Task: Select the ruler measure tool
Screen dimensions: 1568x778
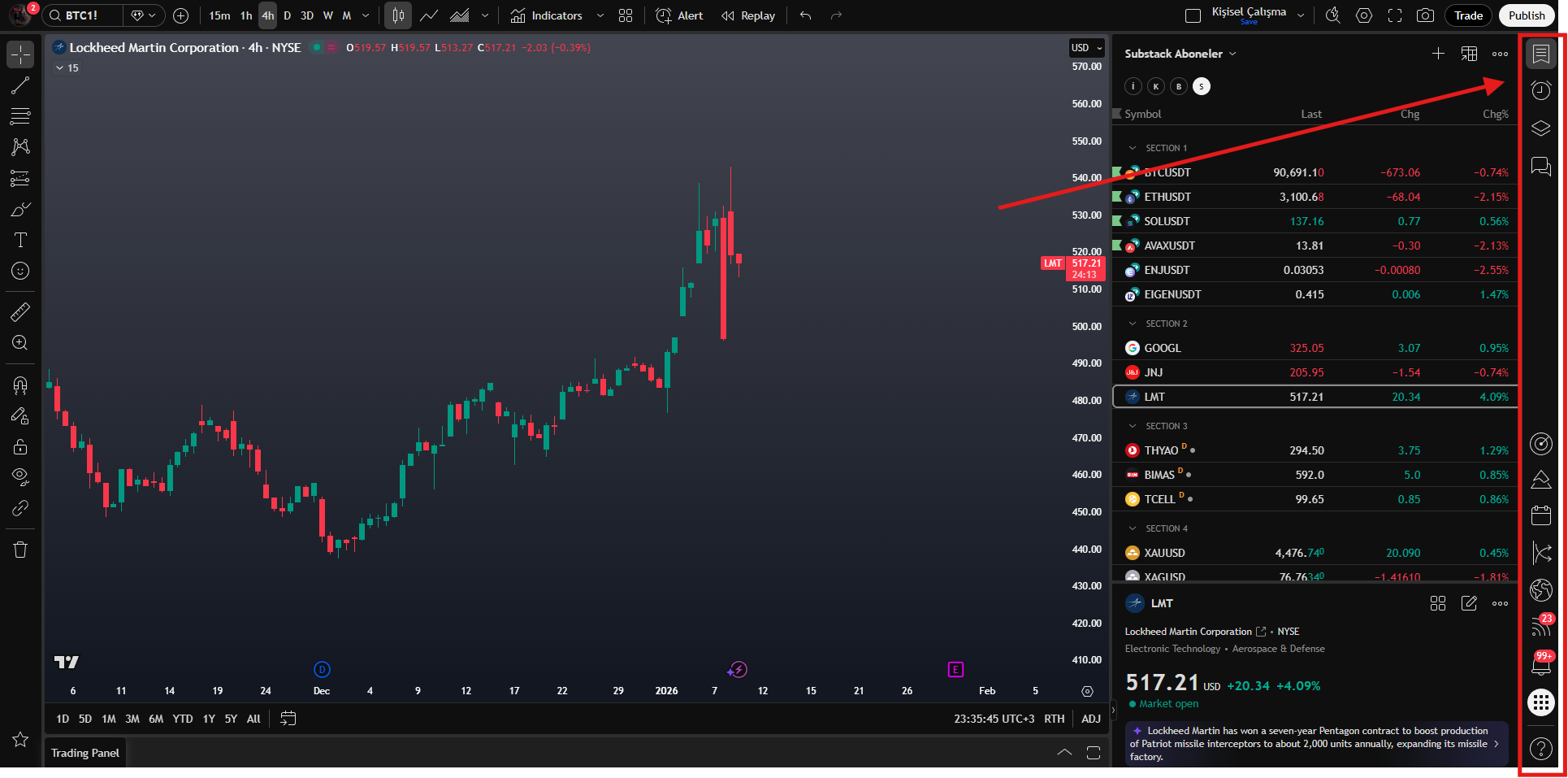Action: point(20,311)
